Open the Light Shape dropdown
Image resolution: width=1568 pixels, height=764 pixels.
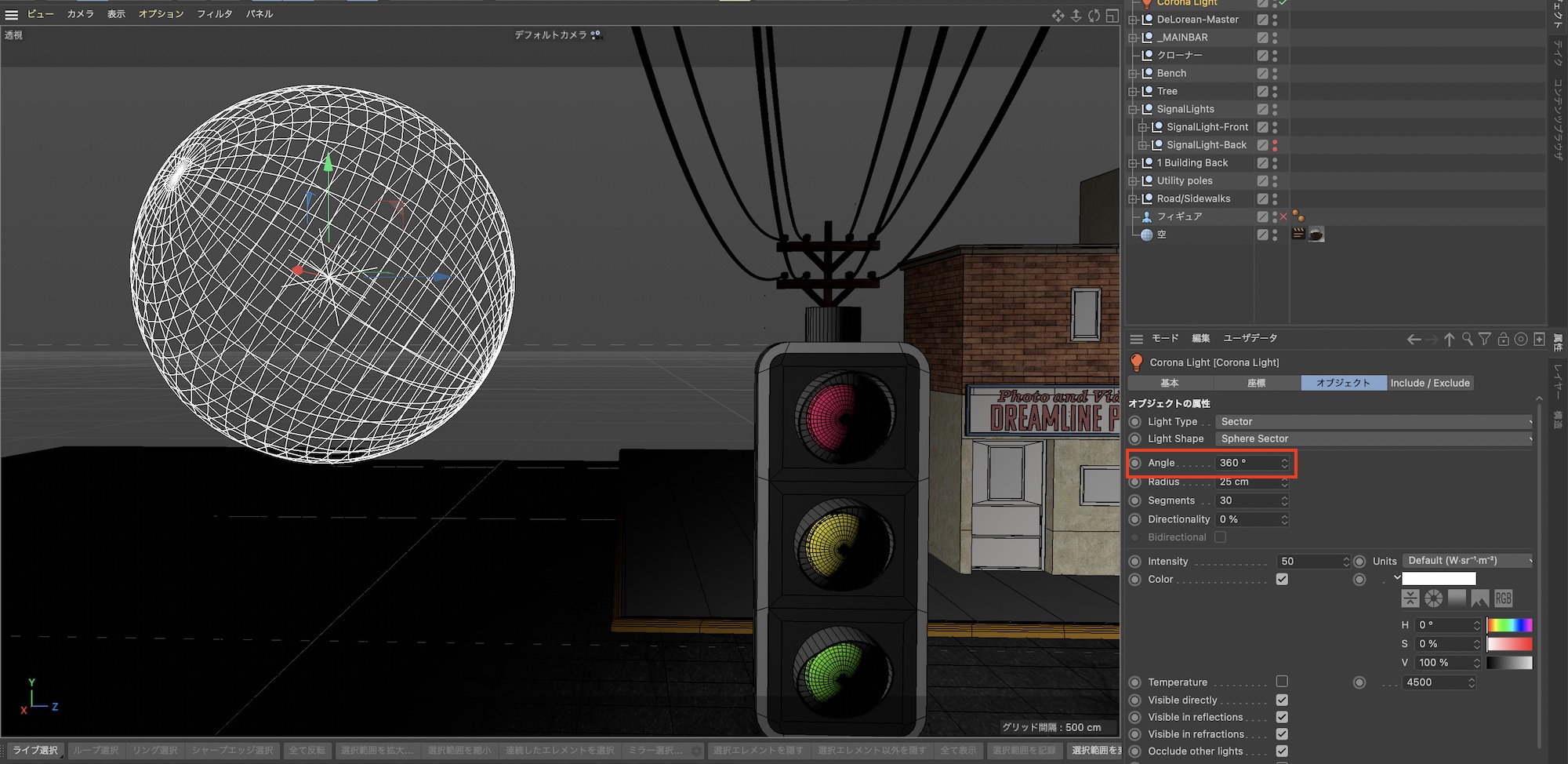1374,438
